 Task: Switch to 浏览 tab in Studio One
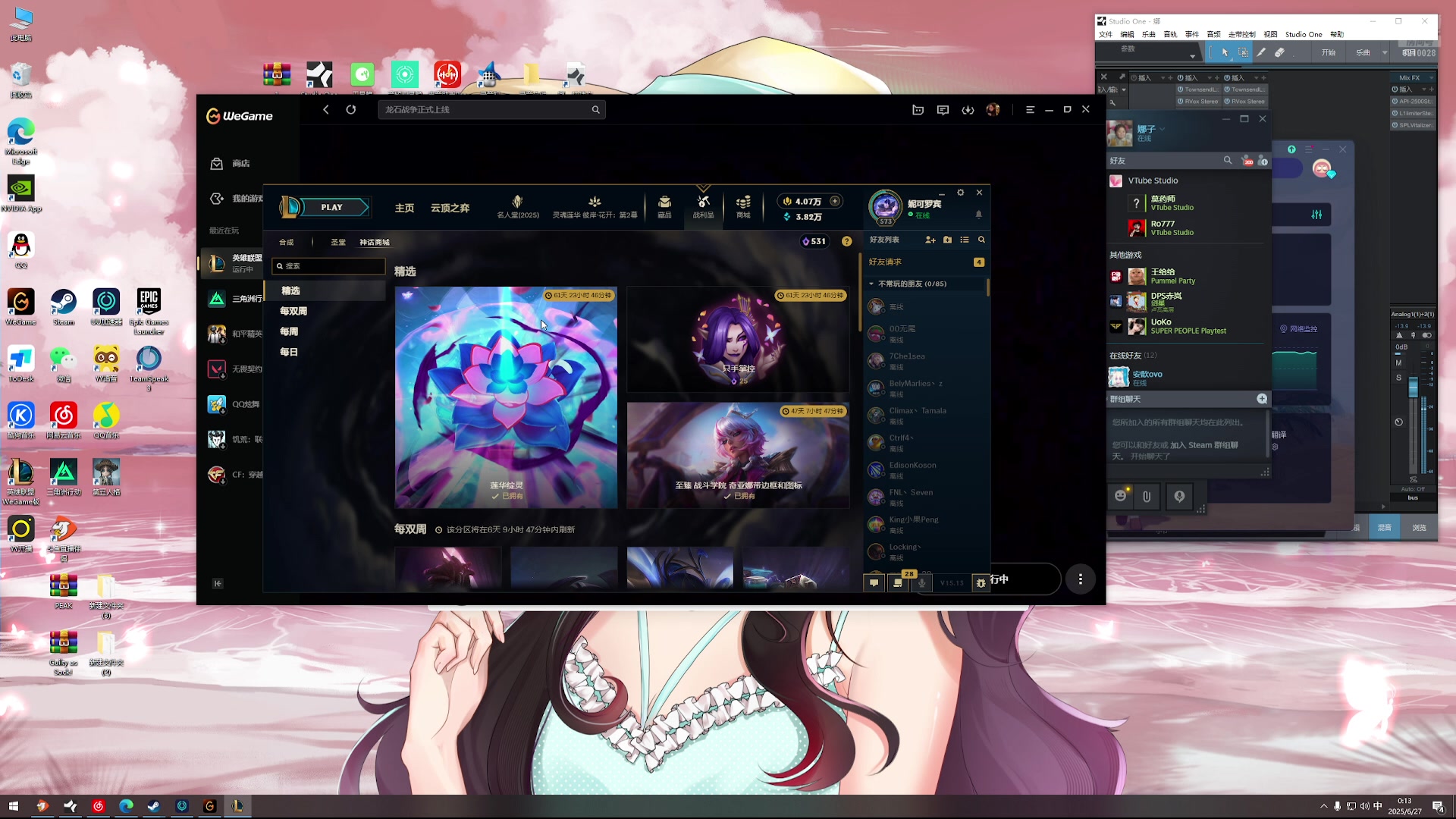[1419, 528]
